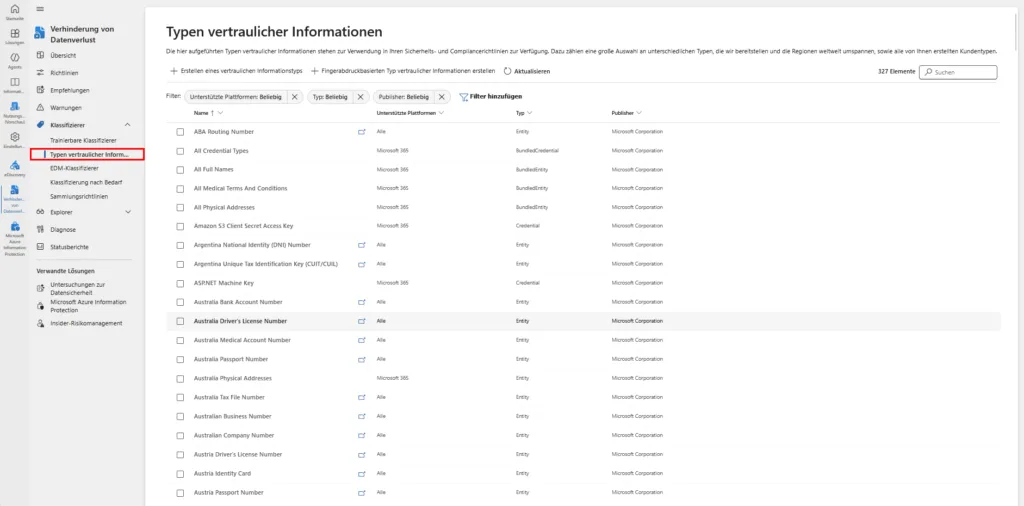Click test icon beside Australia Passport Number

point(361,359)
